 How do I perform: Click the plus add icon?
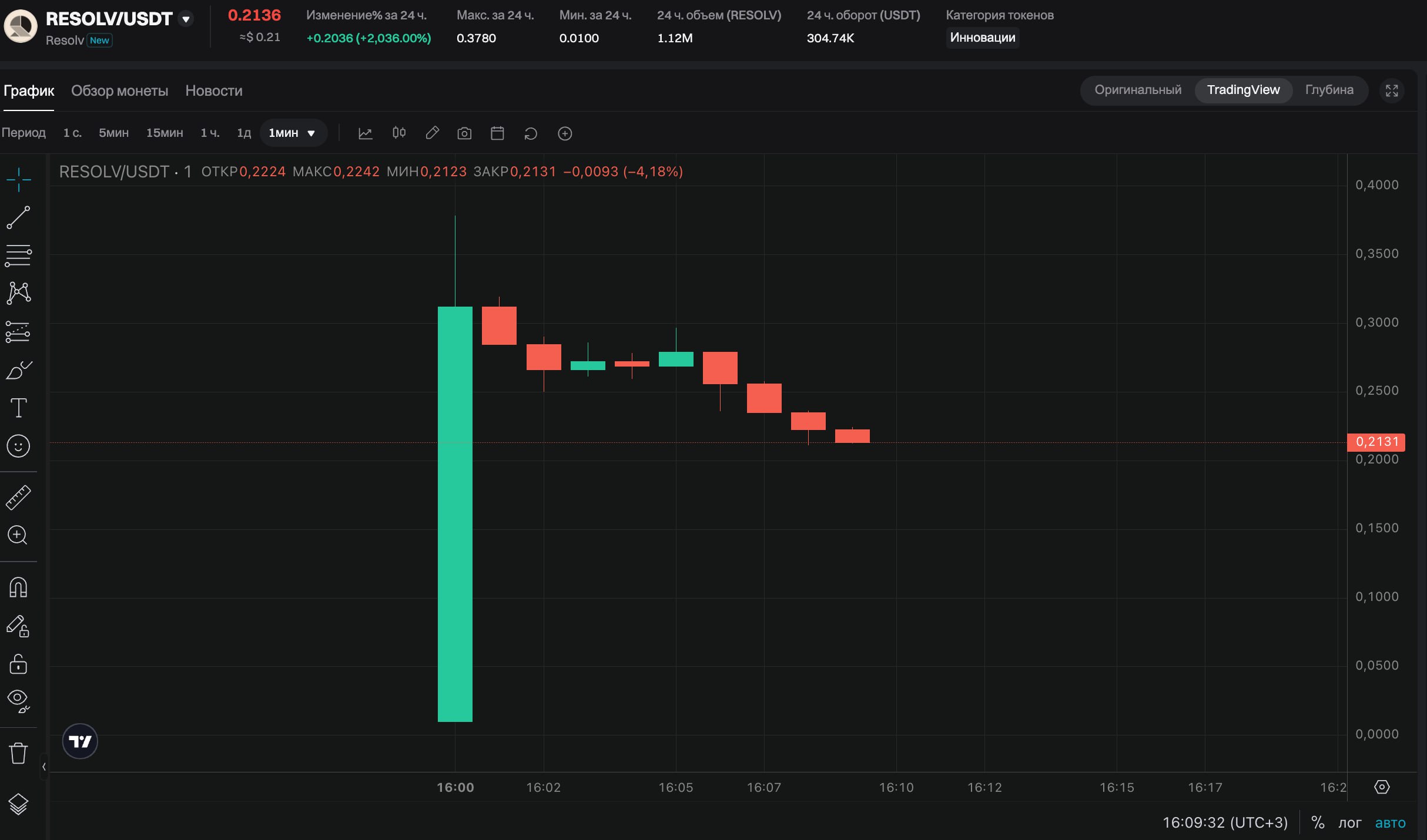[x=565, y=133]
